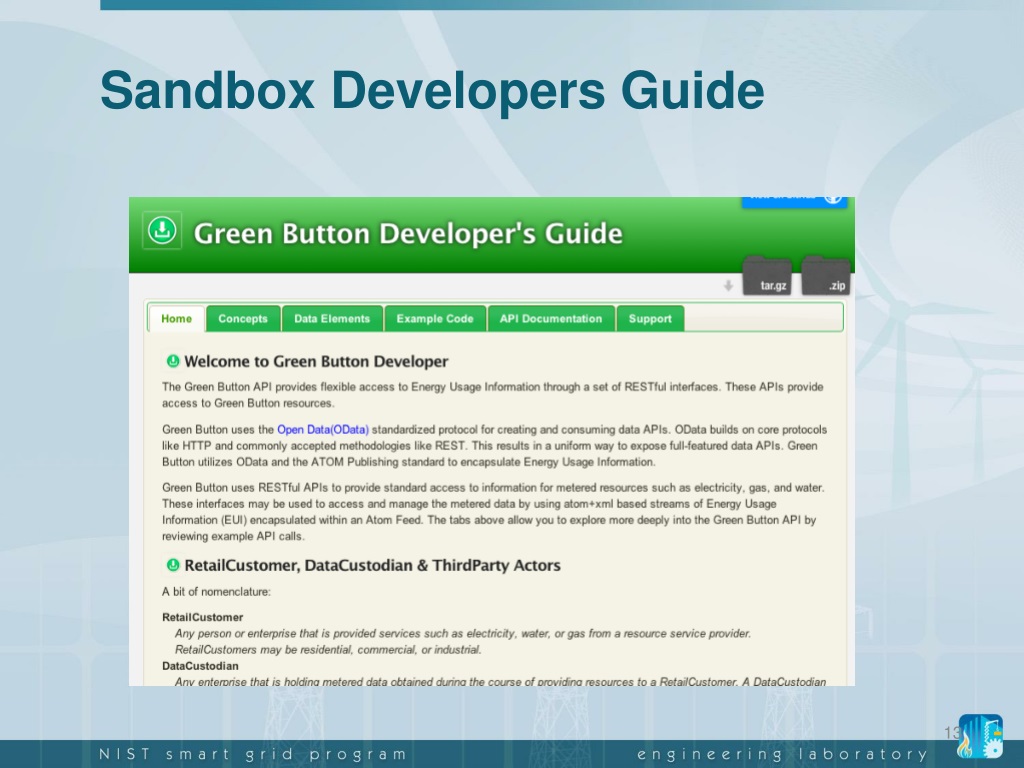
Task: Click the 'NIST smart grid program' footer text
Action: 253,754
